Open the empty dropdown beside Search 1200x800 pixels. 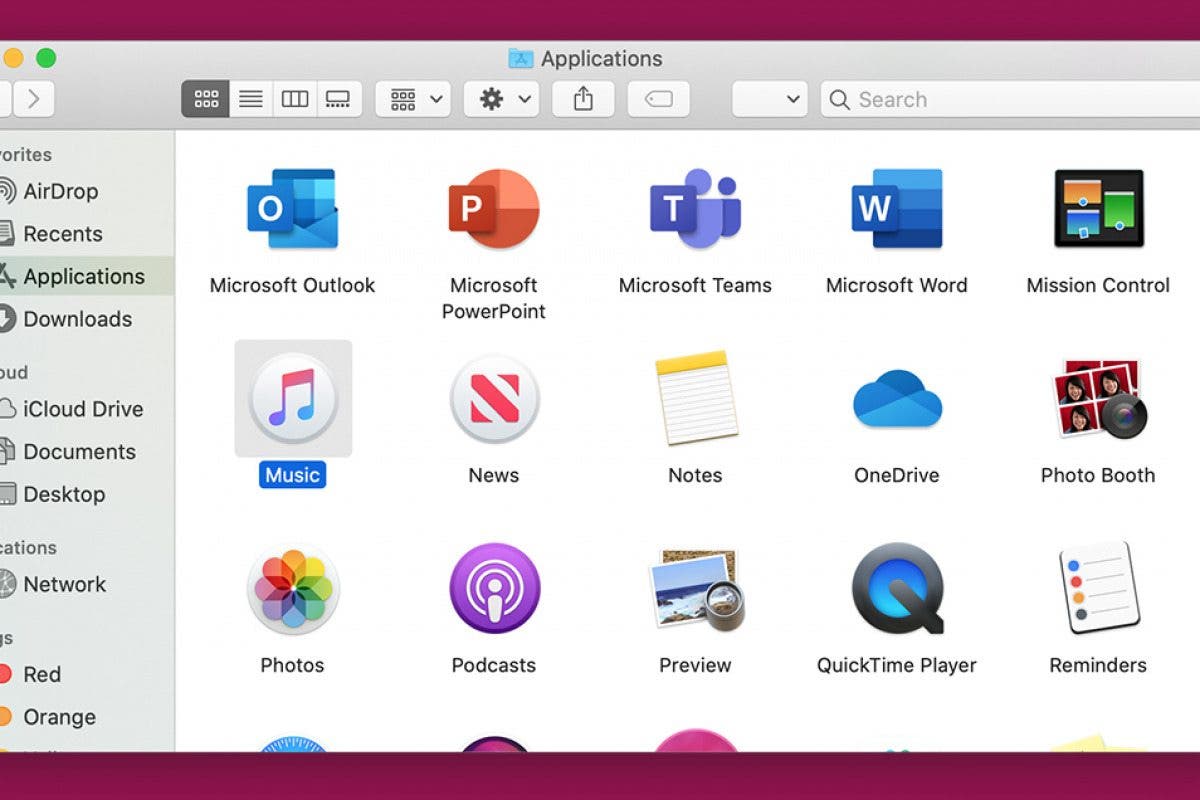pyautogui.click(x=770, y=99)
